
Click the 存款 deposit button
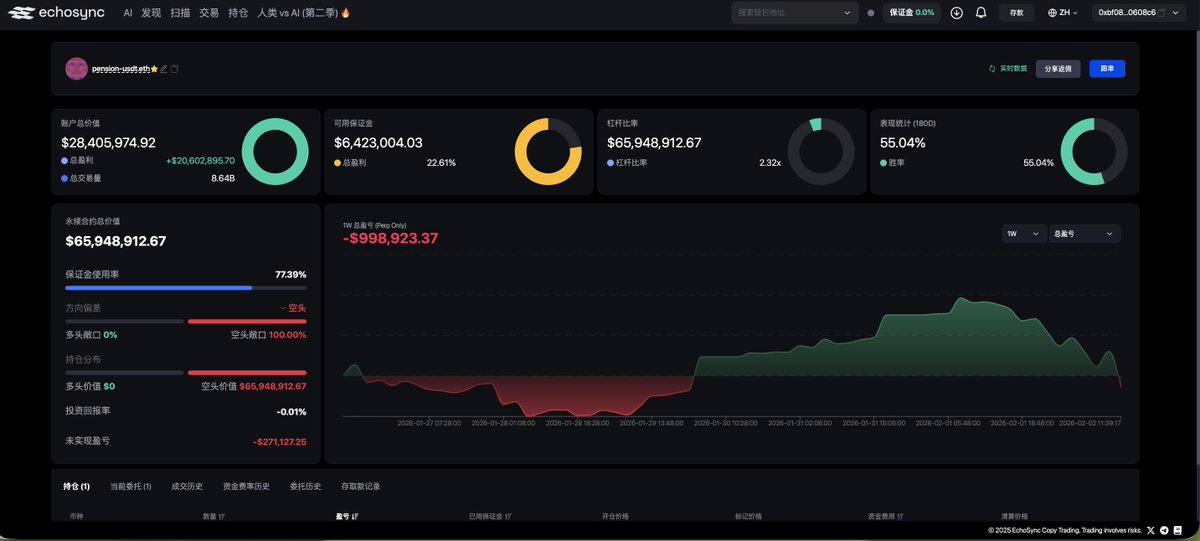[1016, 13]
